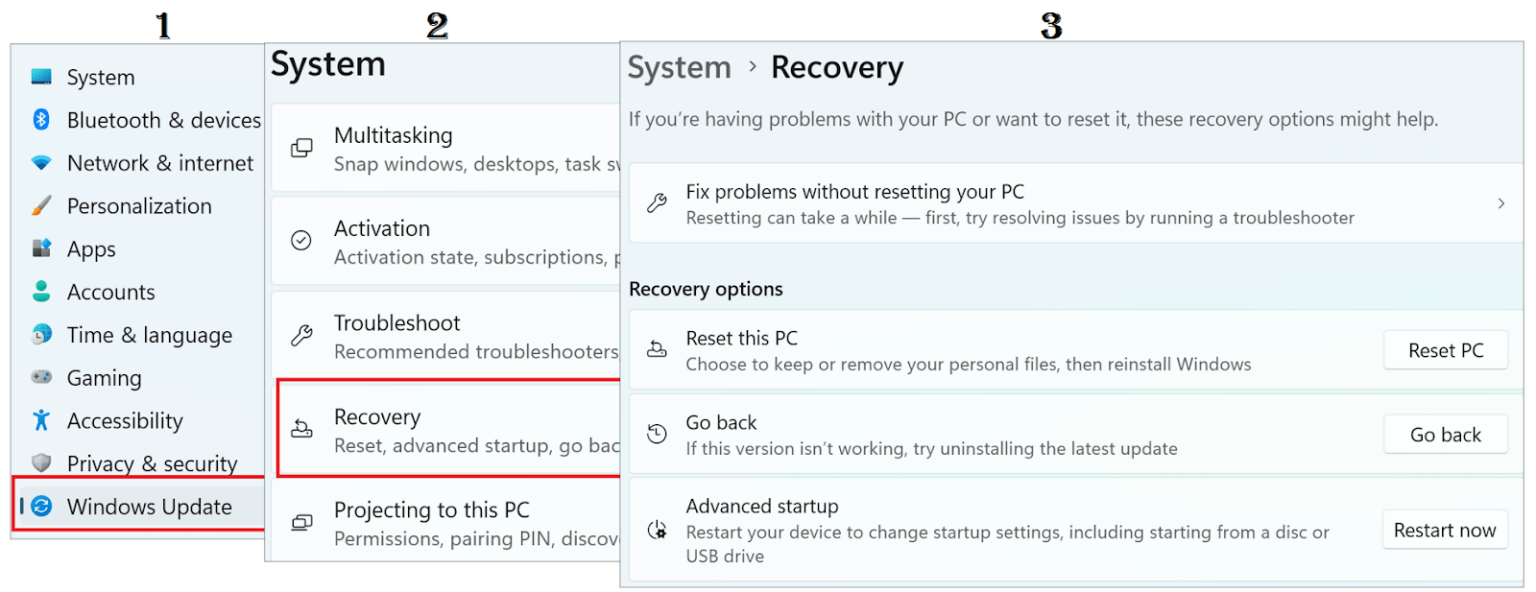
Task: Expand Fix problems without resetting chevron
Action: pyautogui.click(x=1501, y=203)
